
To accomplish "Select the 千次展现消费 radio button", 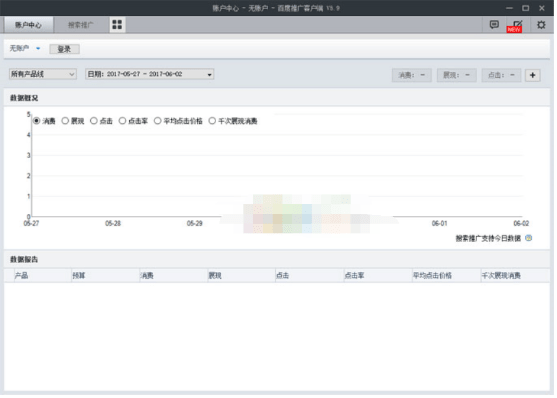I will [x=212, y=121].
